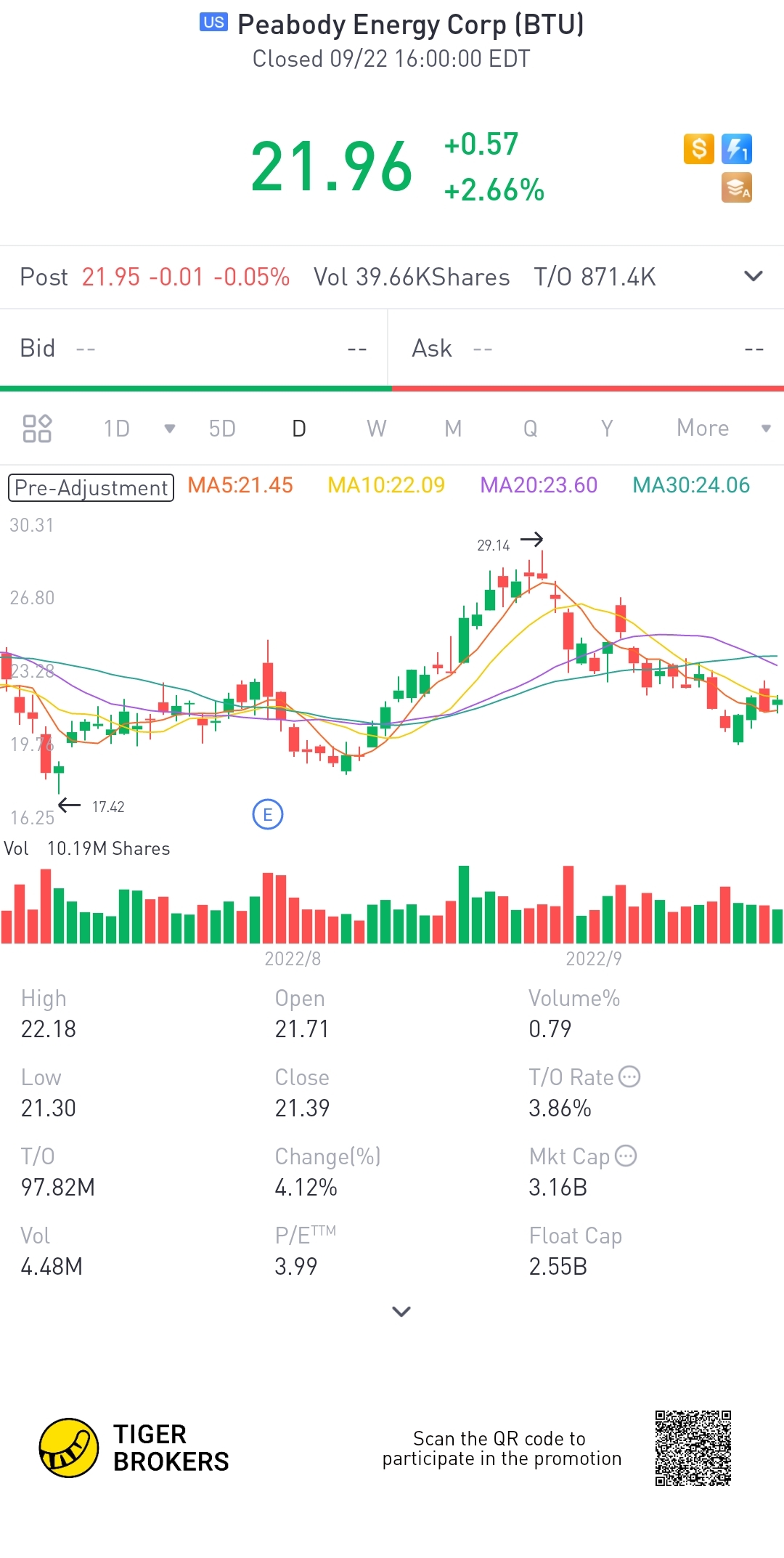Tap the T/O Rate info icon

[x=629, y=1076]
